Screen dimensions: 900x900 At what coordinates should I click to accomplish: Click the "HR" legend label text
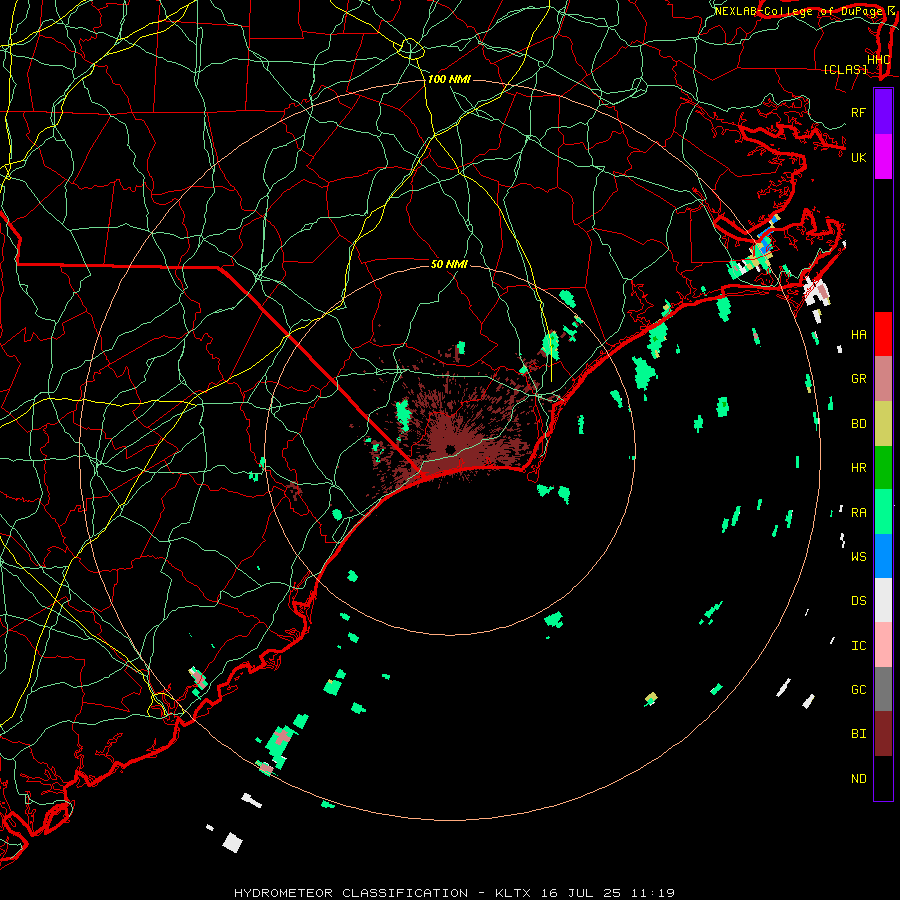(858, 468)
